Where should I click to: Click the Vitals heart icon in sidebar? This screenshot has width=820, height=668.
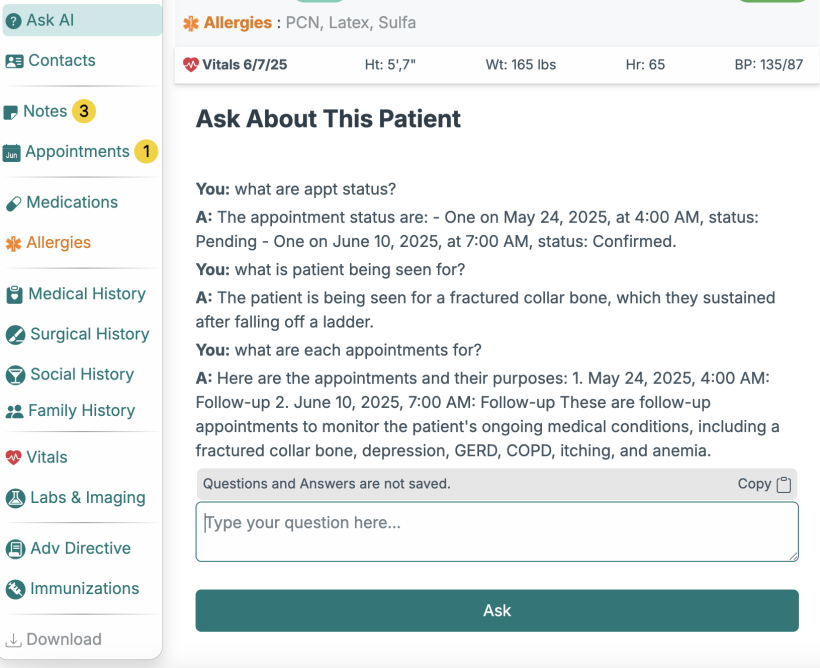click(13, 458)
